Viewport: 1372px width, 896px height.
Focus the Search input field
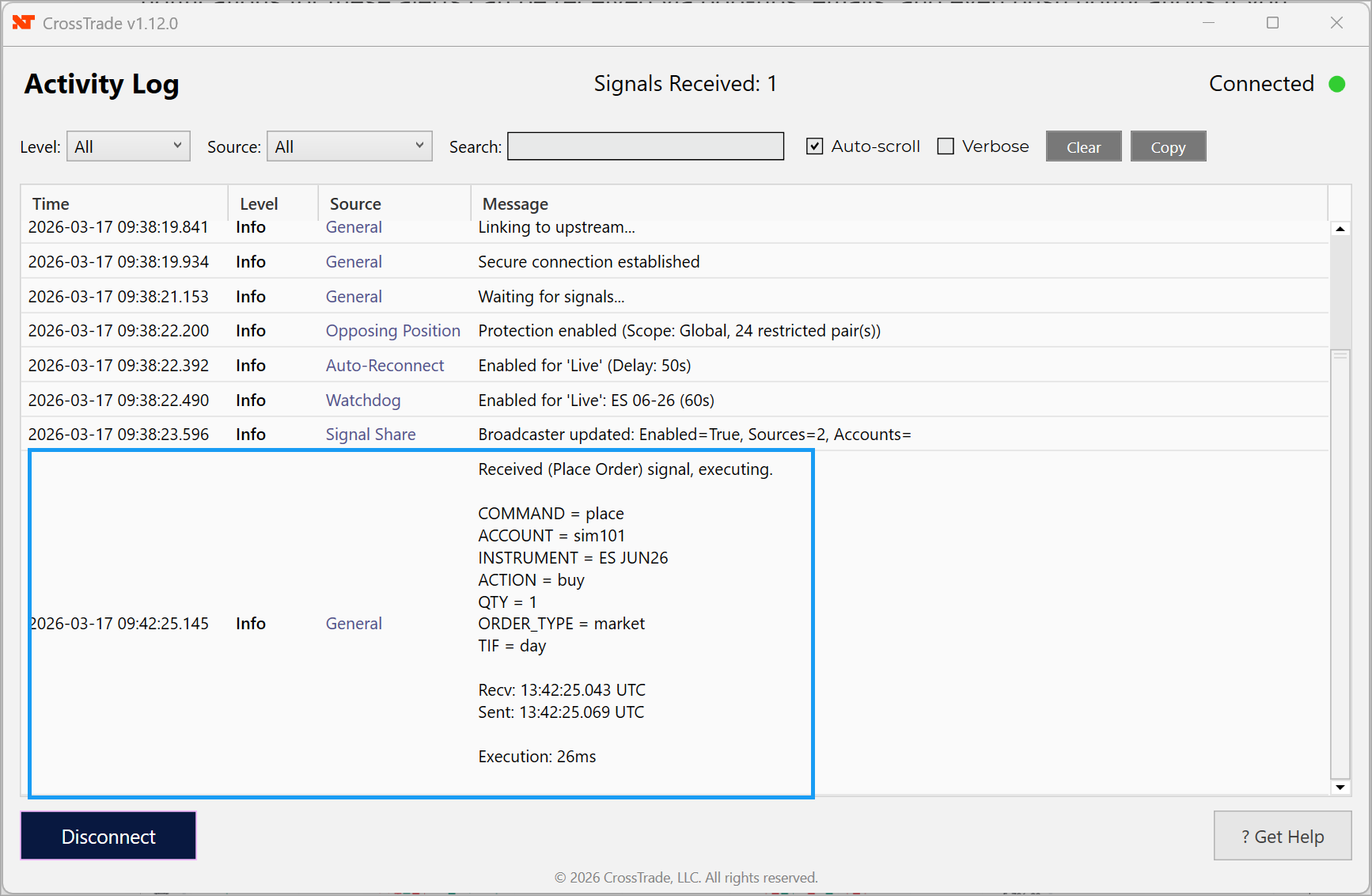point(645,146)
